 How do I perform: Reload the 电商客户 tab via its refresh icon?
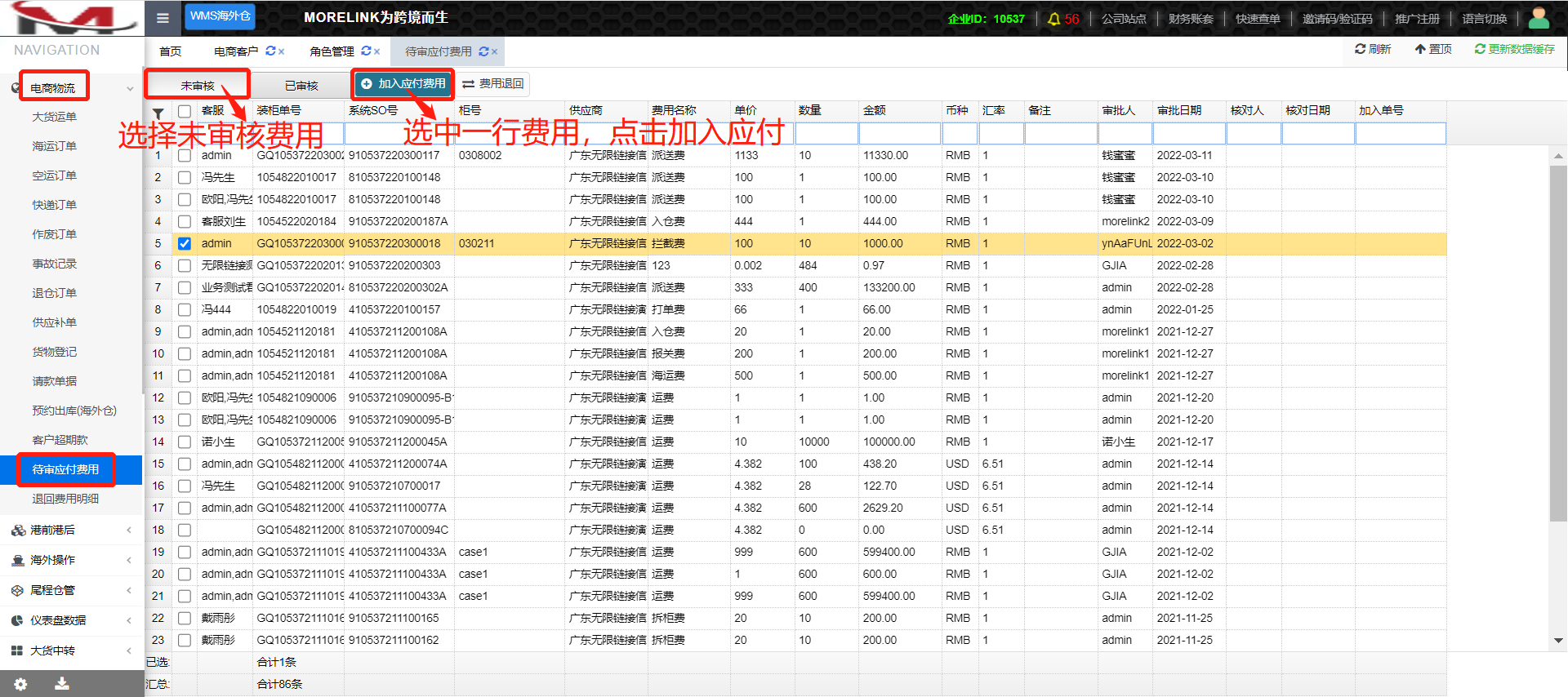point(270,51)
